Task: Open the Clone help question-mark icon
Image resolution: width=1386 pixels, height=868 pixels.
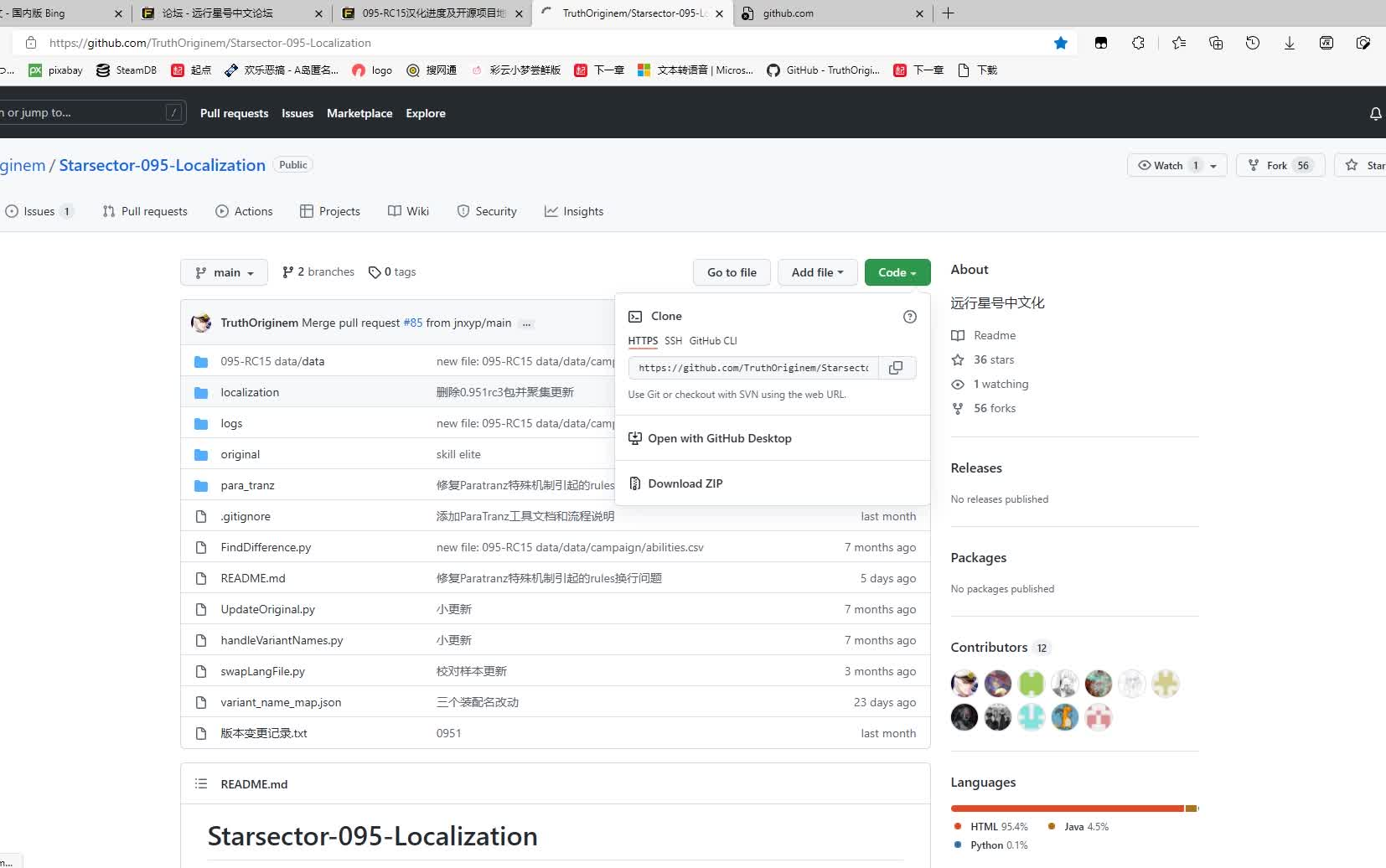Action: 910,317
